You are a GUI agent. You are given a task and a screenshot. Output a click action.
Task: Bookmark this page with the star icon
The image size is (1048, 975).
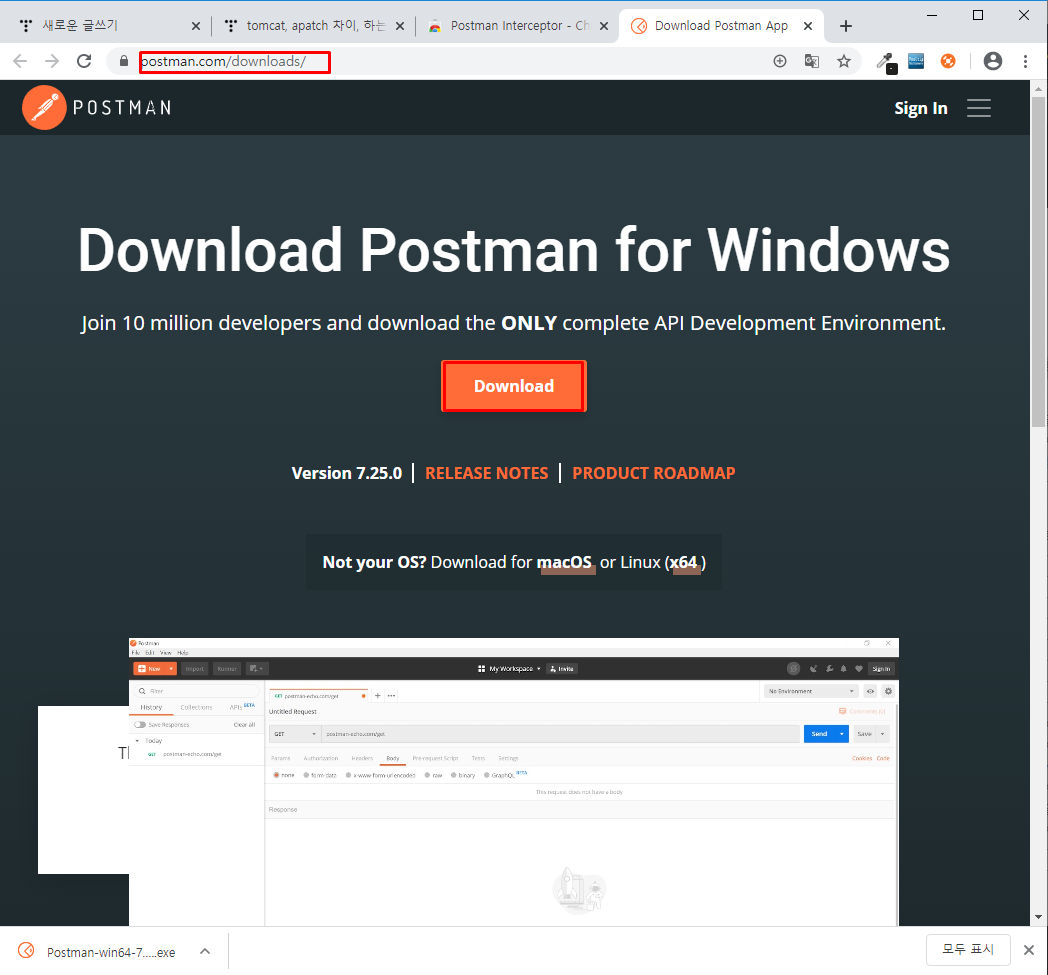[x=844, y=61]
